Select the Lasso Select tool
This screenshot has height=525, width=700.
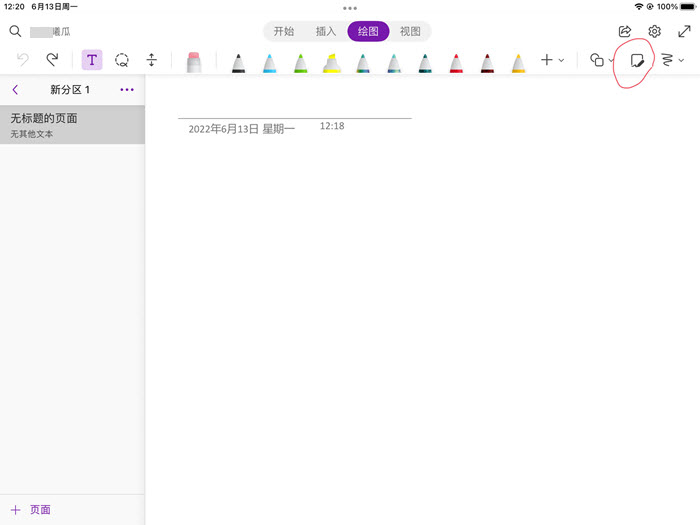click(x=122, y=60)
